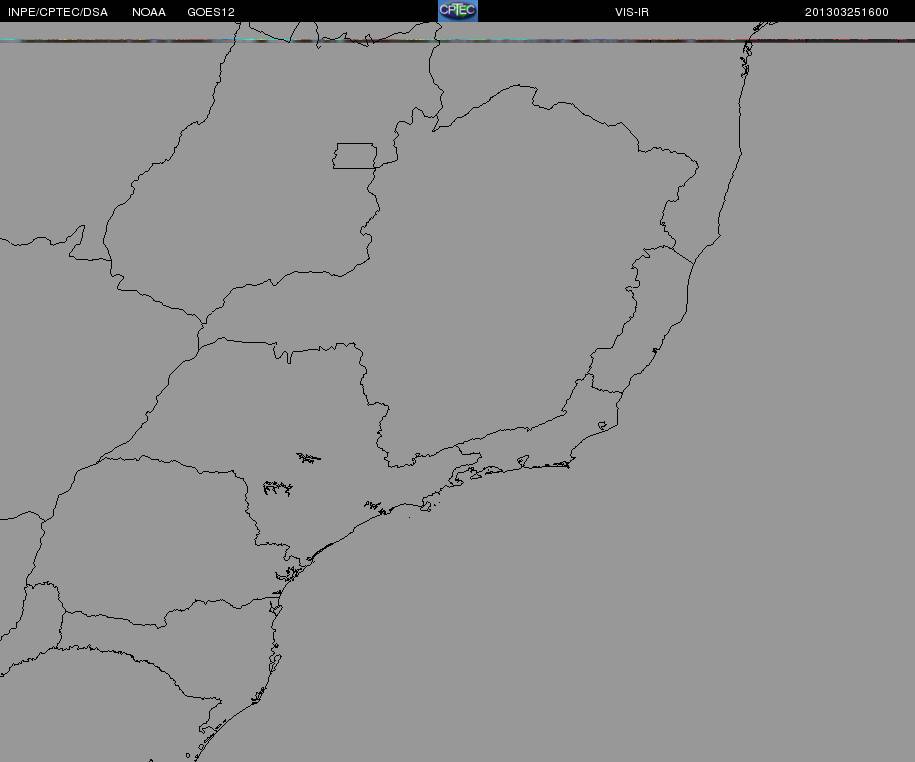Click the 201303251600 timestamp

pyautogui.click(x=847, y=12)
